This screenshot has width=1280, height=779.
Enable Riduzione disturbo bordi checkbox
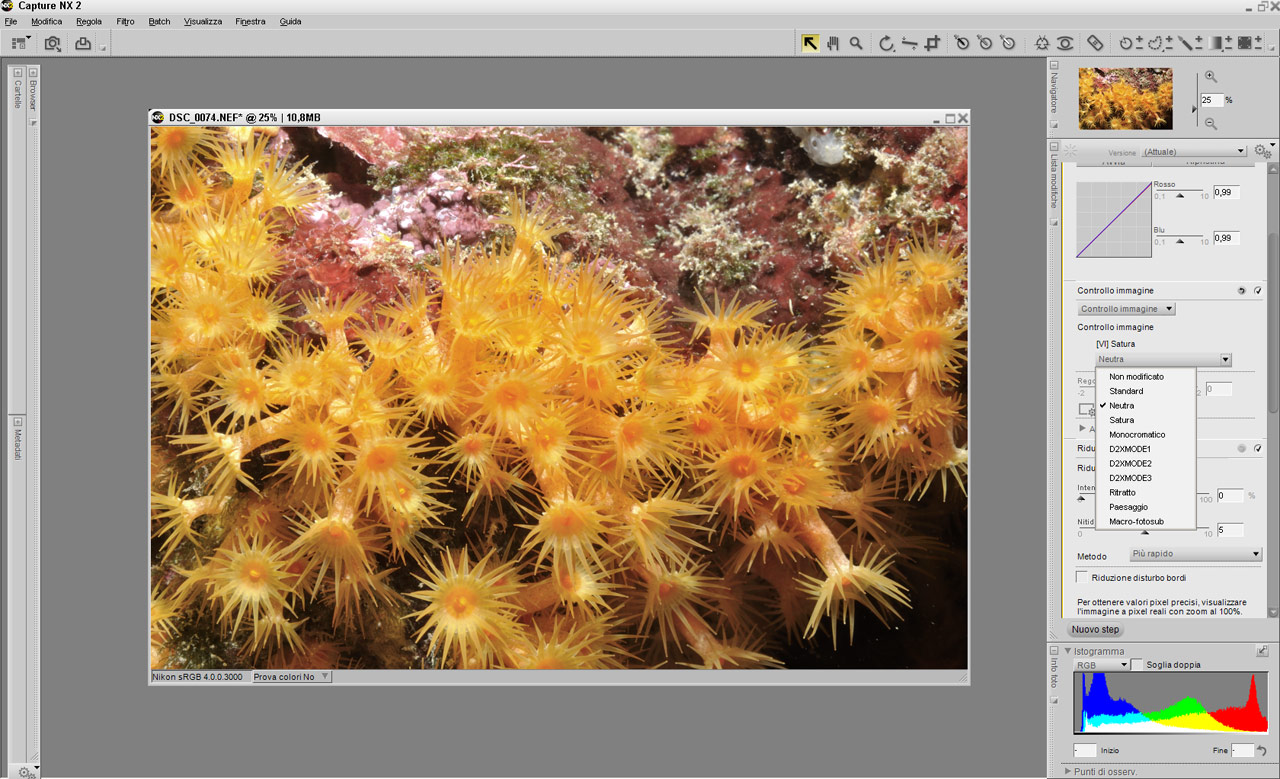1081,577
